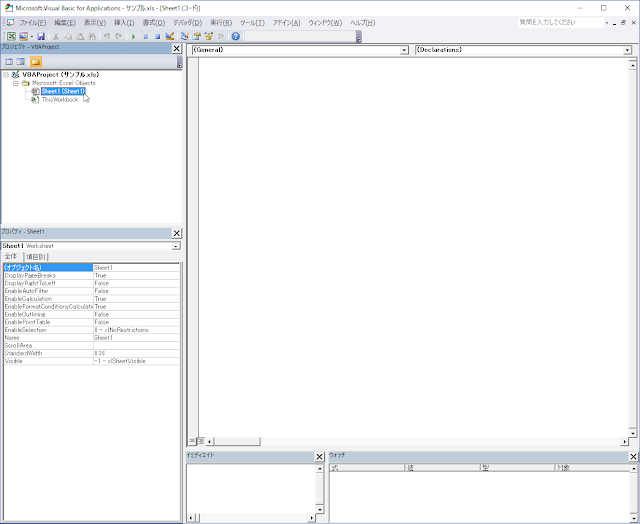Toggle Design Mode icon

(170, 36)
